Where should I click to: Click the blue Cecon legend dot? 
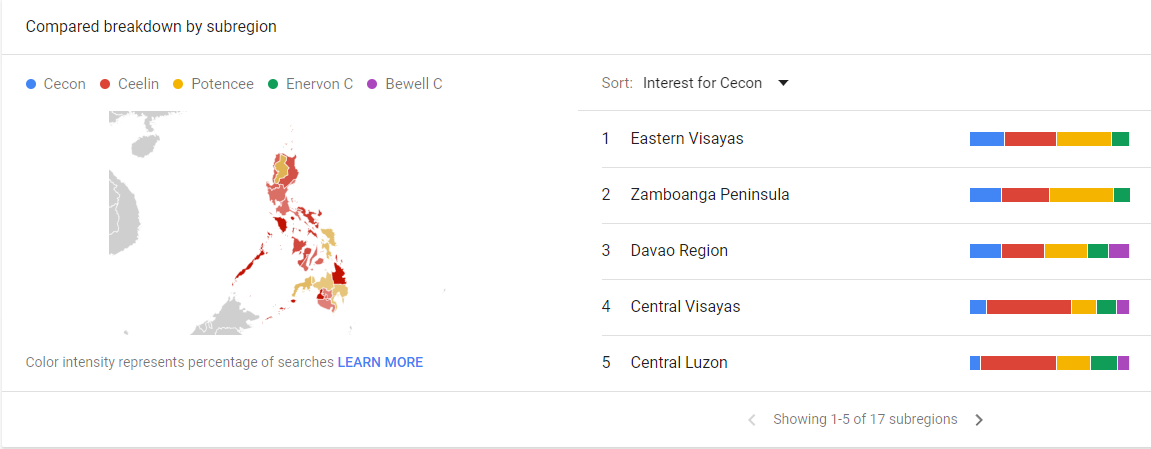(32, 84)
